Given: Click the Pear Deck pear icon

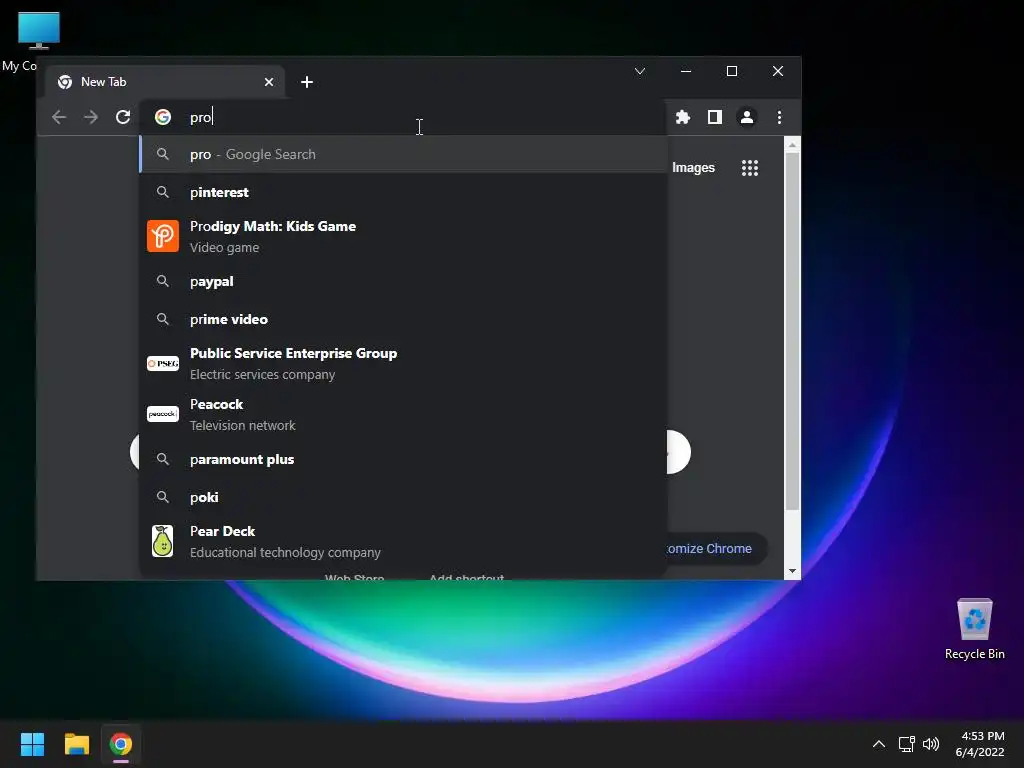Looking at the screenshot, I should click(x=163, y=541).
